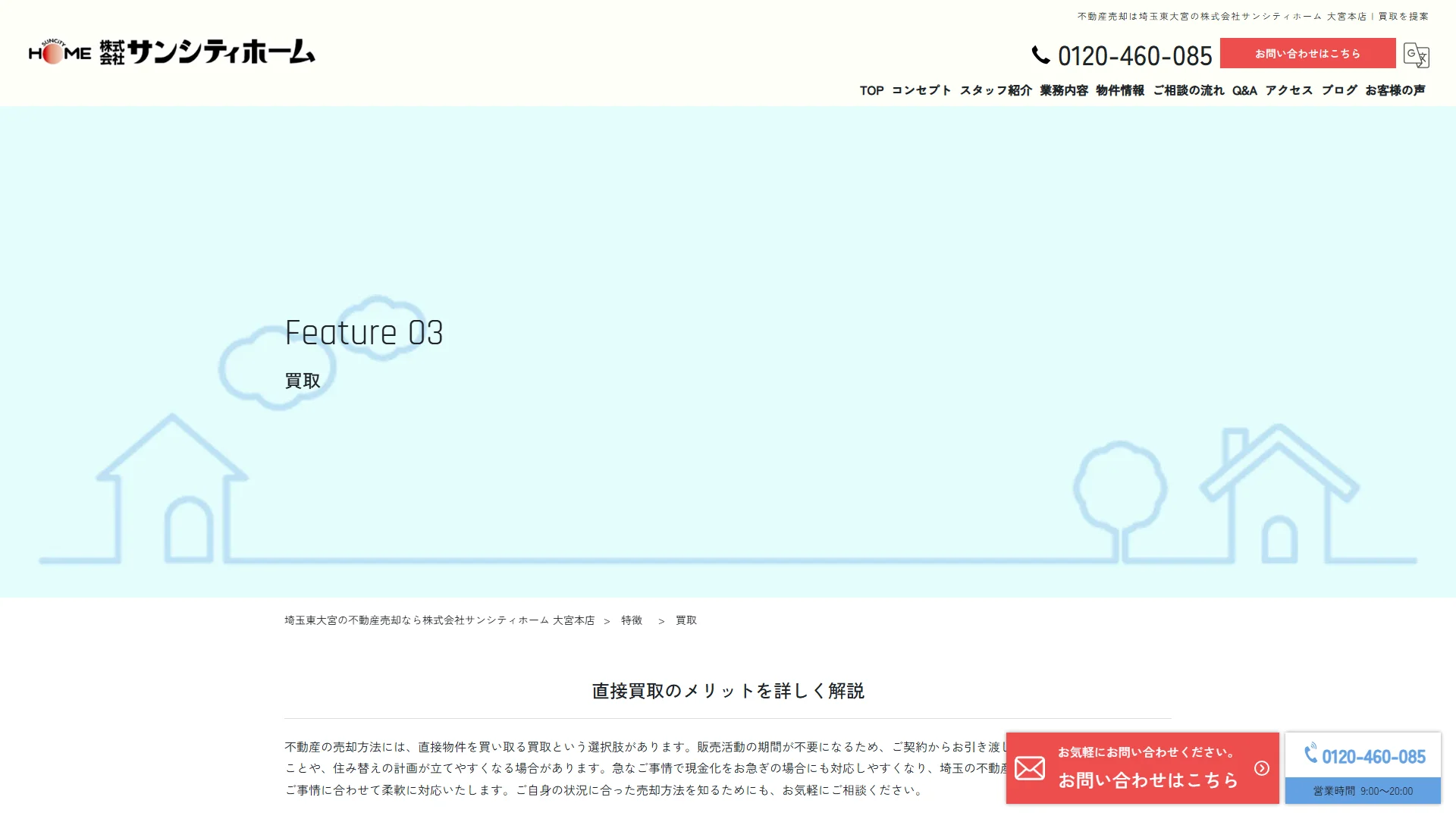Navigate to アクセス page
Viewport: 1456px width, 819px height.
coord(1289,90)
